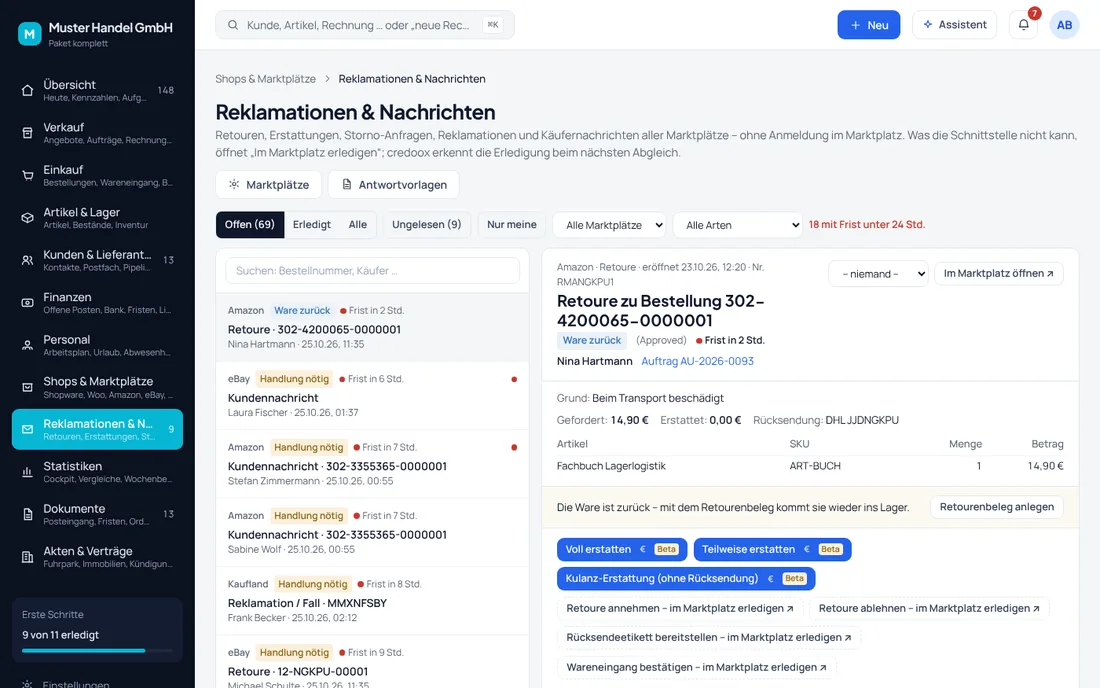Click Retourenbeleg anlegen button
The width and height of the screenshot is (1100, 688).
pyautogui.click(x=997, y=507)
